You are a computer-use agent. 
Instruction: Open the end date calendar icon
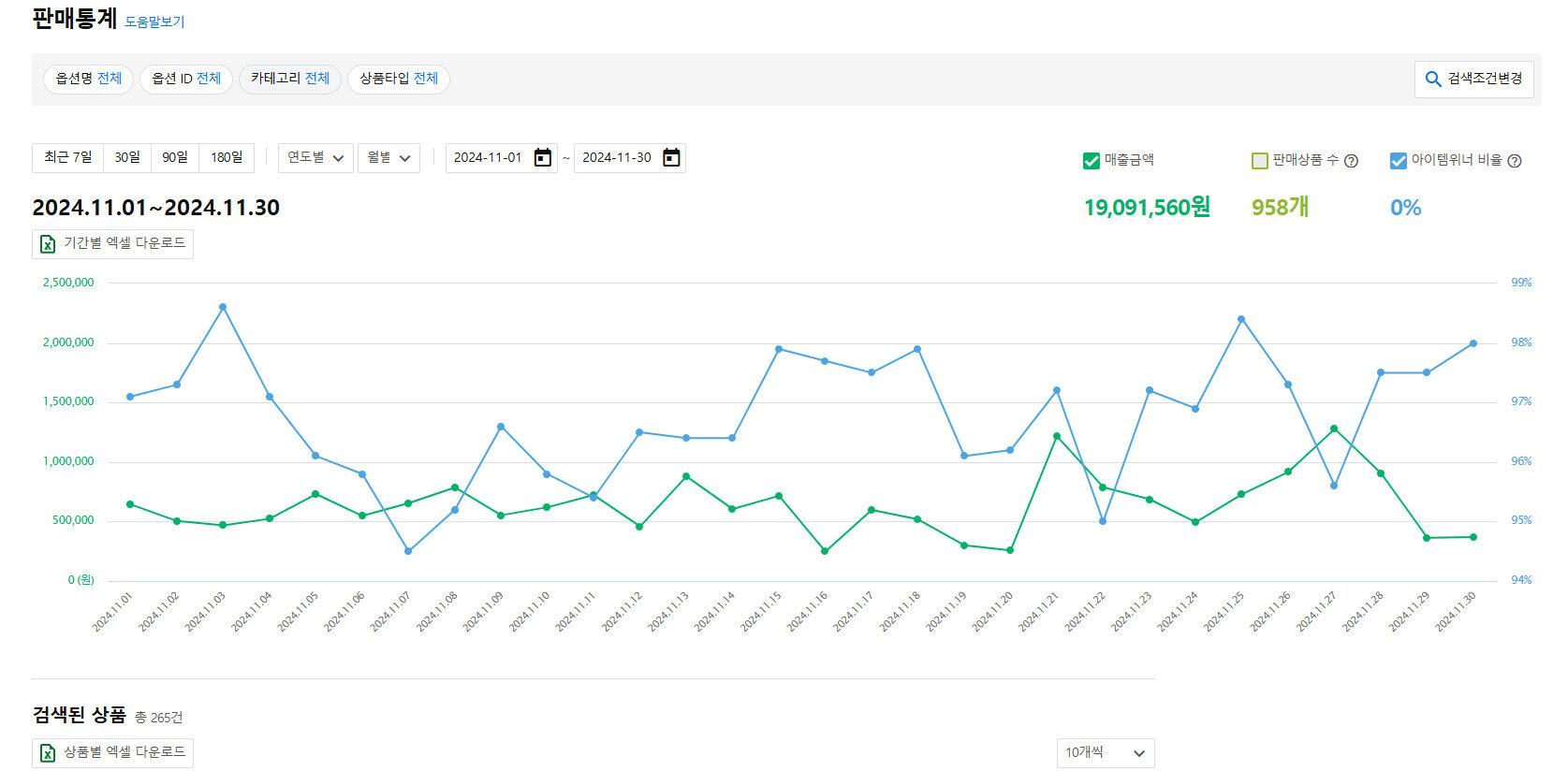671,158
